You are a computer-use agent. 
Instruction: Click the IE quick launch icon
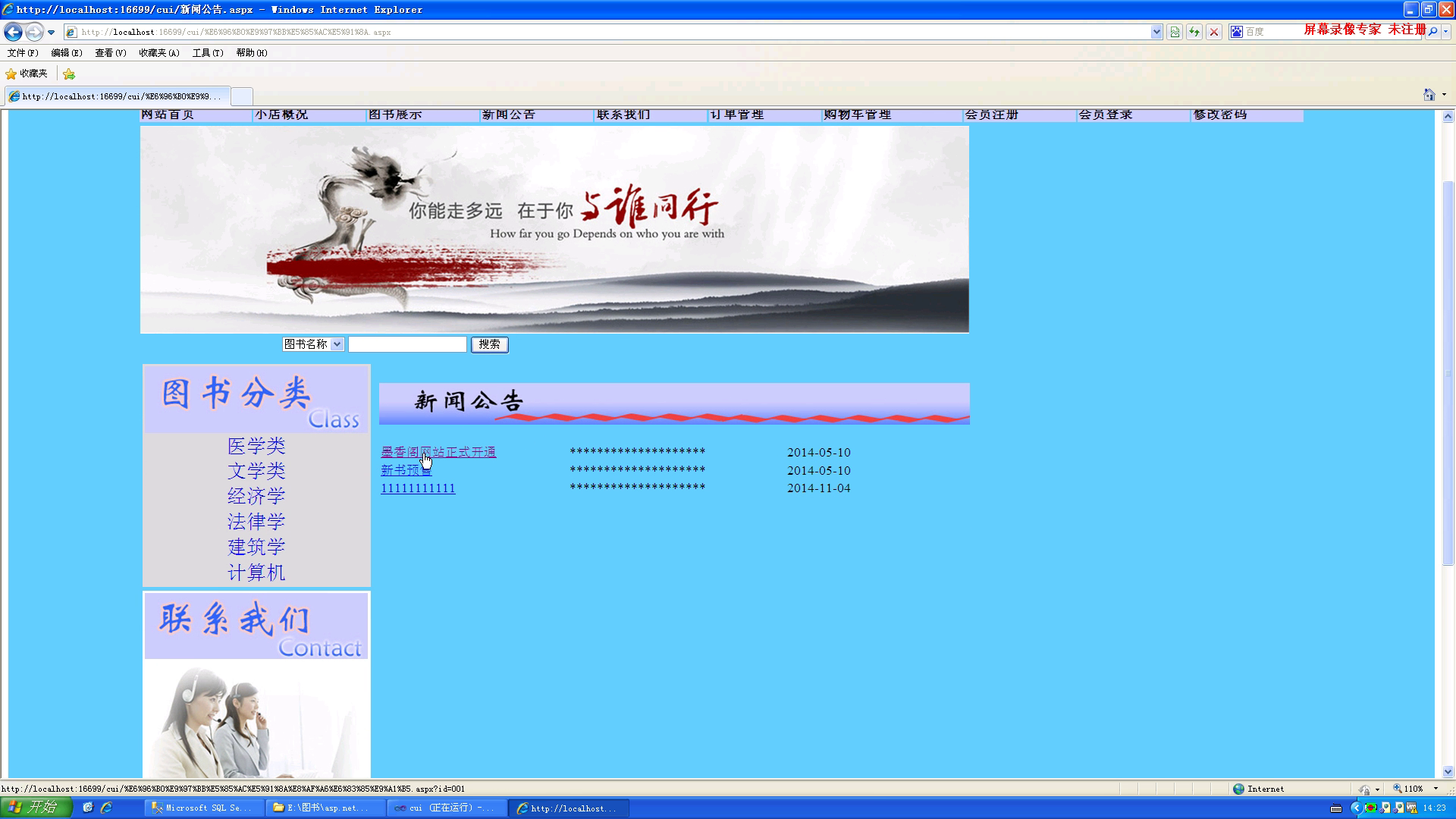pos(107,808)
